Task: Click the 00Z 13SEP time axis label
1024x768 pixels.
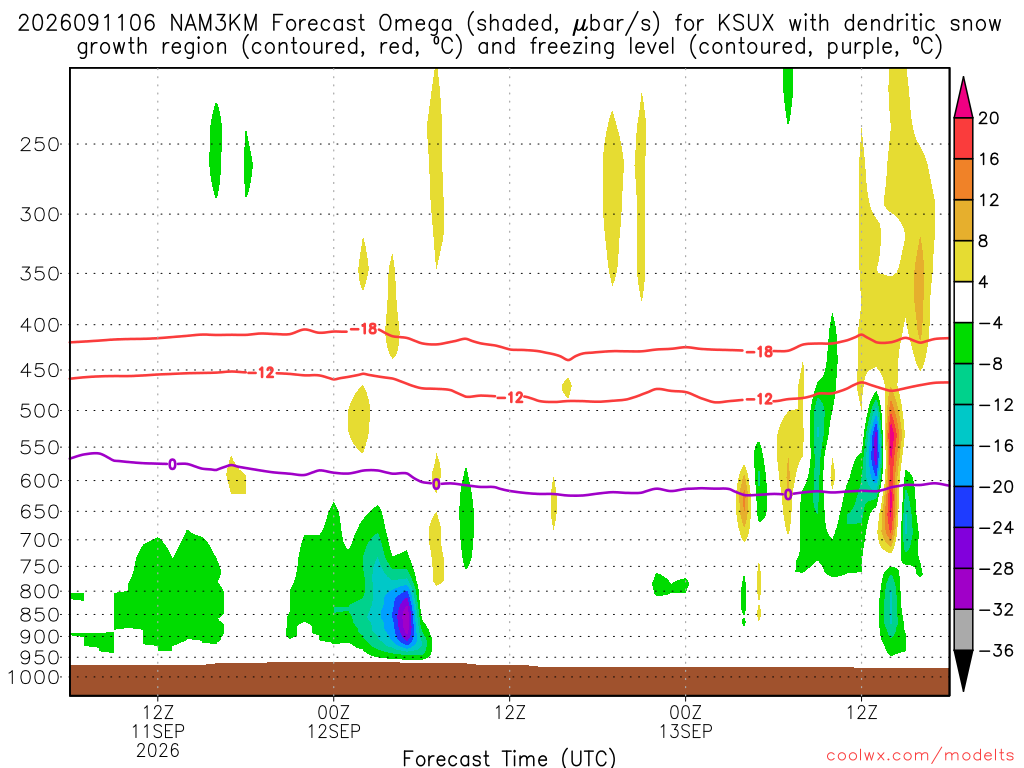Action: pos(686,722)
